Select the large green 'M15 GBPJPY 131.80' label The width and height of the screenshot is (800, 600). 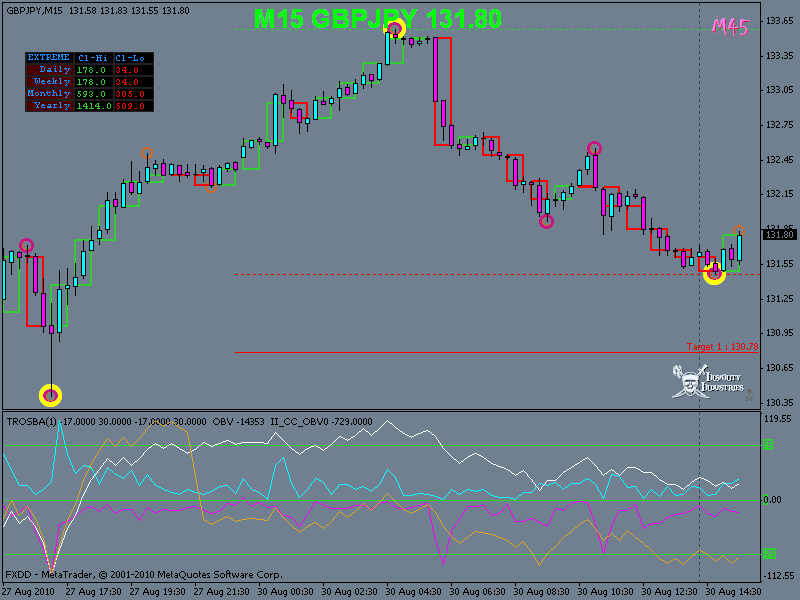(x=378, y=19)
